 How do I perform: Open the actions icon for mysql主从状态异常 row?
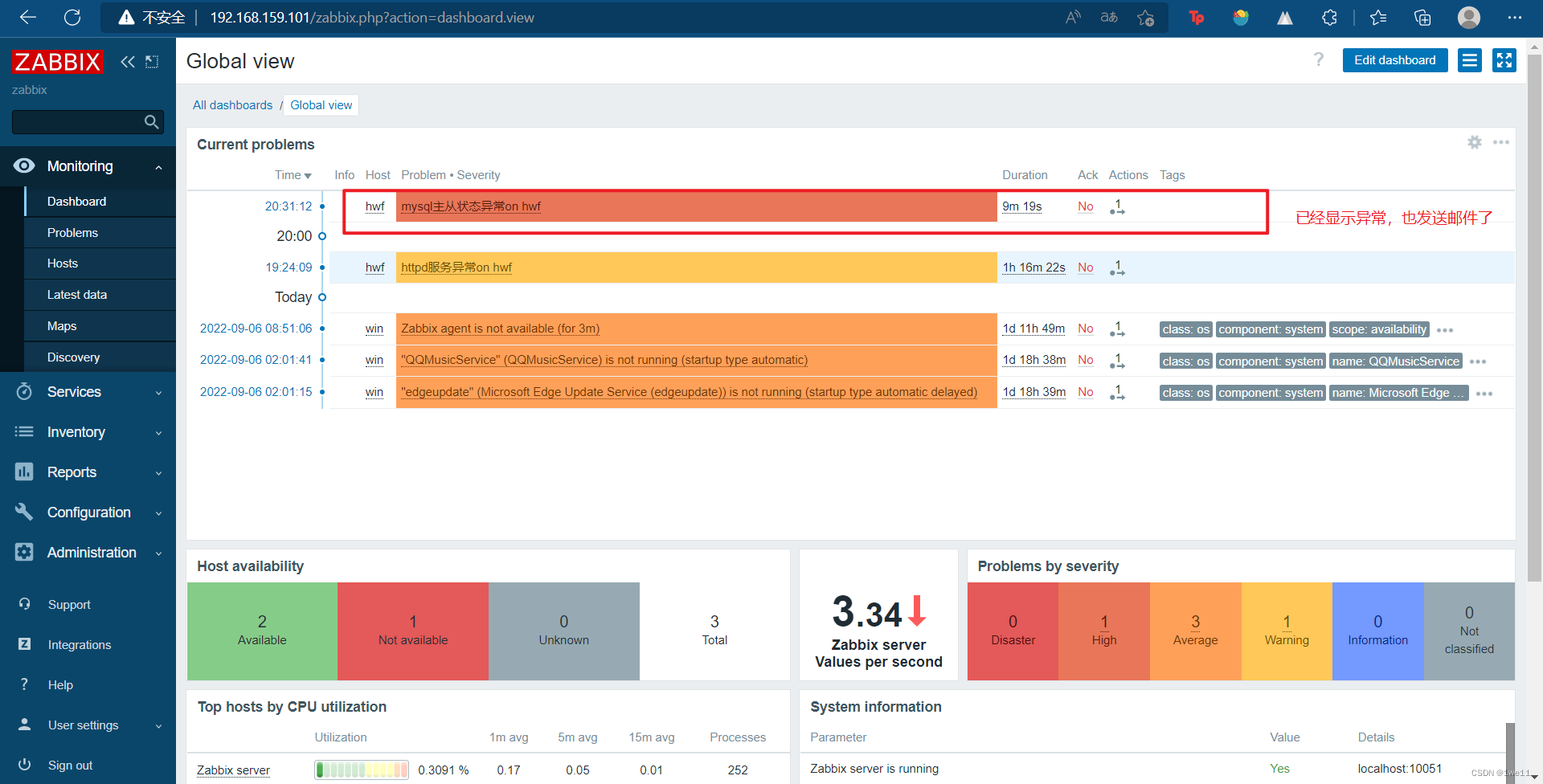pos(1117,206)
